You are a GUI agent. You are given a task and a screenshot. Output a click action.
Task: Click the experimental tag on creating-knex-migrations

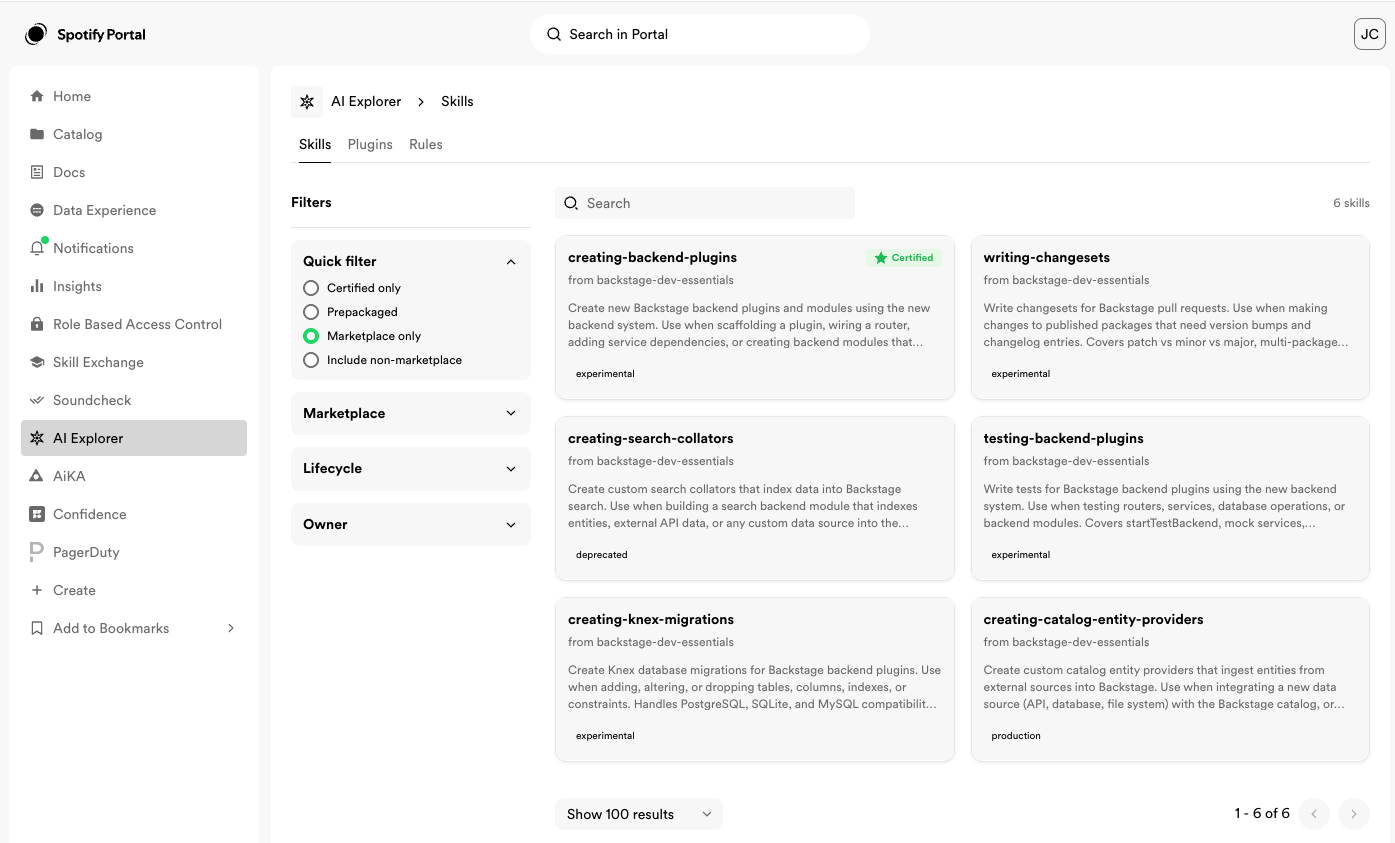point(605,736)
